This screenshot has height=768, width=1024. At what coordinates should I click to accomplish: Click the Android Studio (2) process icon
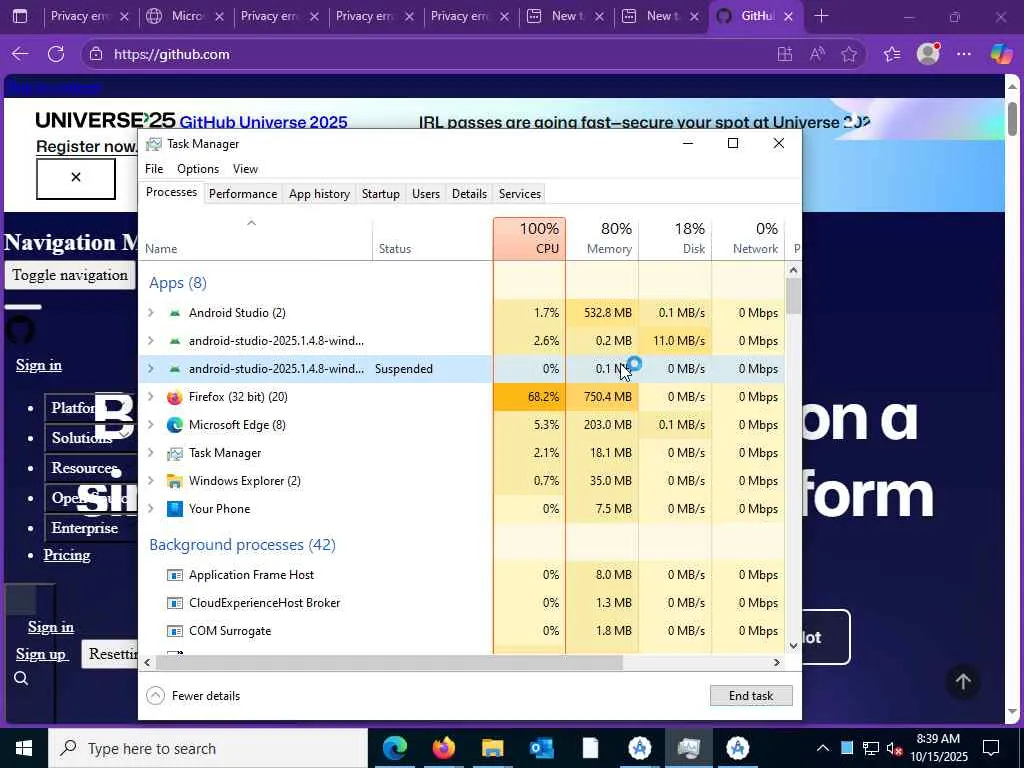point(174,313)
